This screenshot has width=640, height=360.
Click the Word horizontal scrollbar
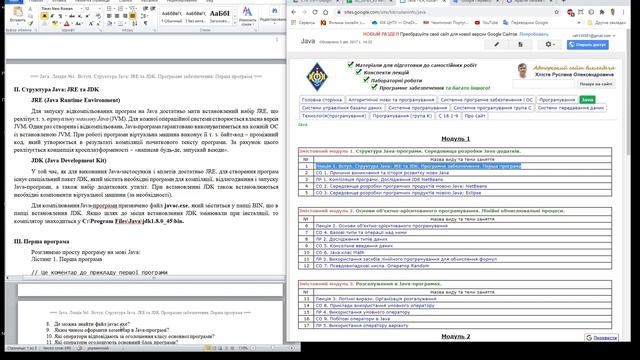145,278
